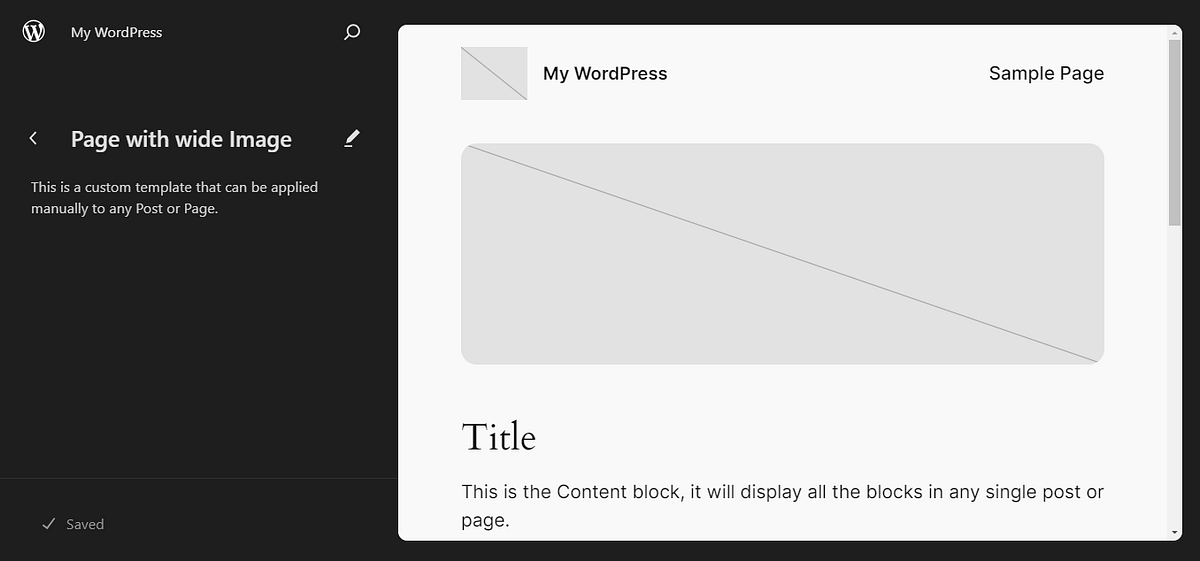The image size is (1200, 561).
Task: Go back using the left chevron
Action: tap(34, 139)
